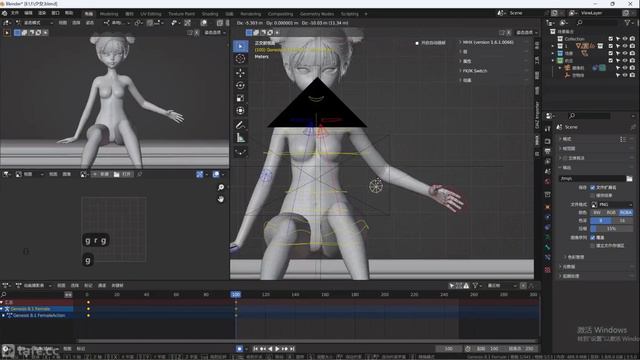Toggle exclude checkbox on Collection row
This screenshot has width=640, height=360.
click(x=611, y=39)
